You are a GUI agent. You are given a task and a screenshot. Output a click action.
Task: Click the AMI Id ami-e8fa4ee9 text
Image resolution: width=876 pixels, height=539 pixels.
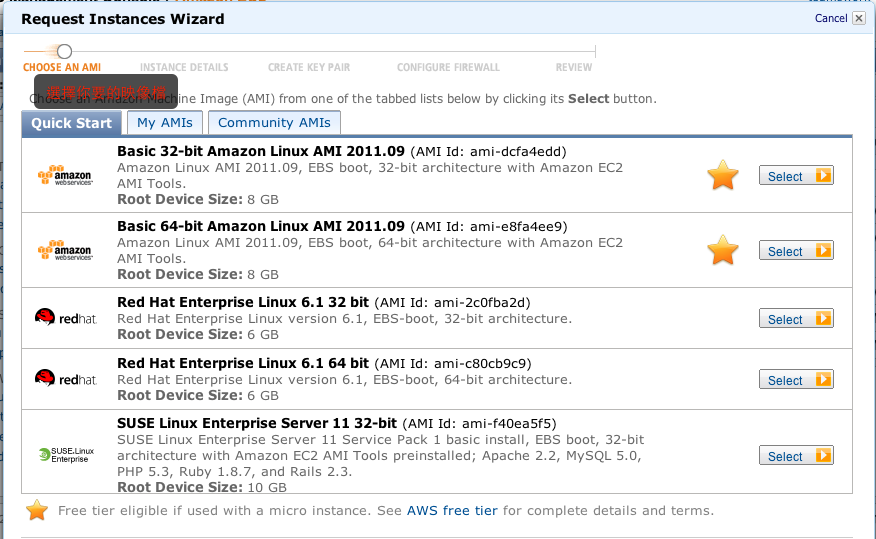[489, 227]
